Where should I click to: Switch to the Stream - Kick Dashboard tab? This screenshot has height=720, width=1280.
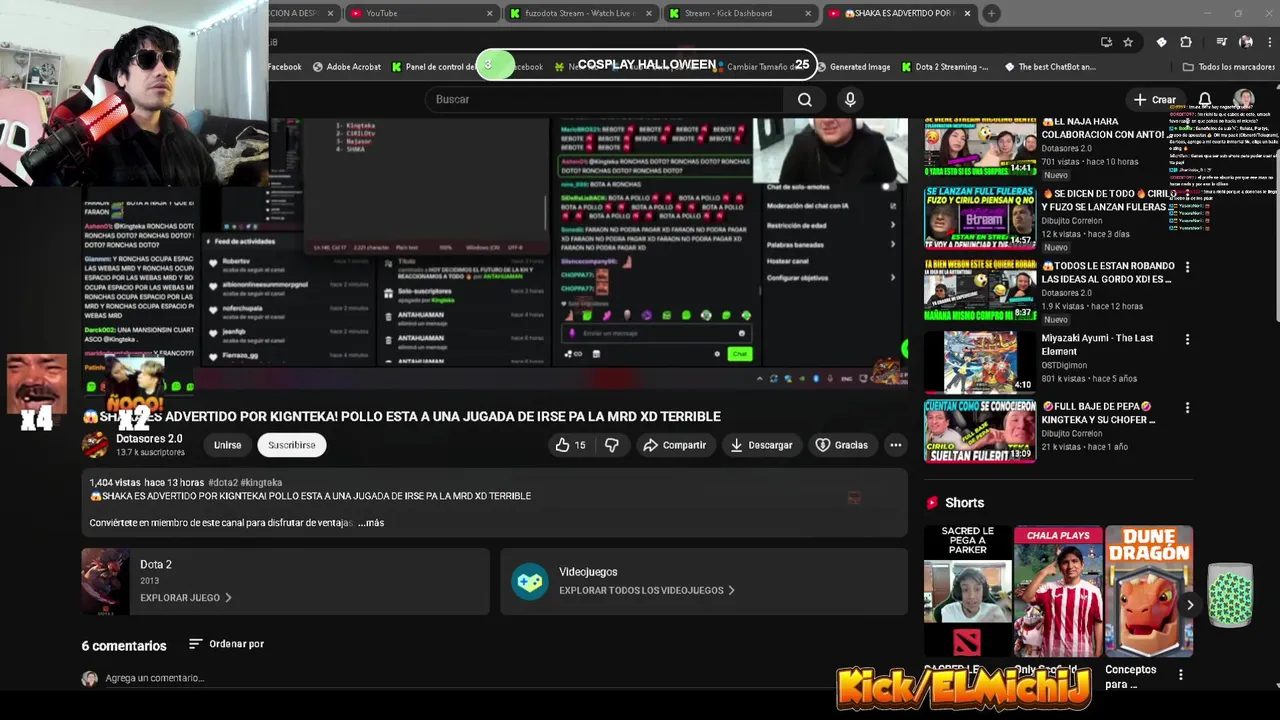pos(740,13)
